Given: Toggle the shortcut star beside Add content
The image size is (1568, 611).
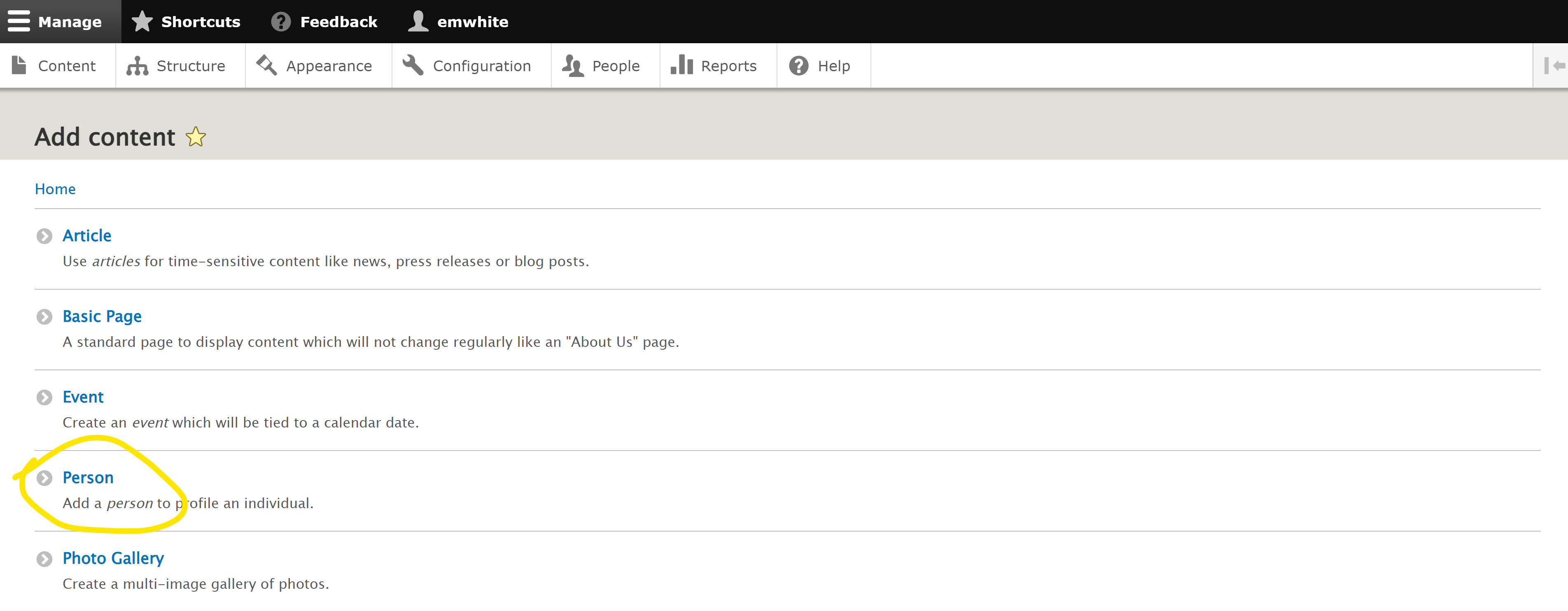Looking at the screenshot, I should coord(196,137).
